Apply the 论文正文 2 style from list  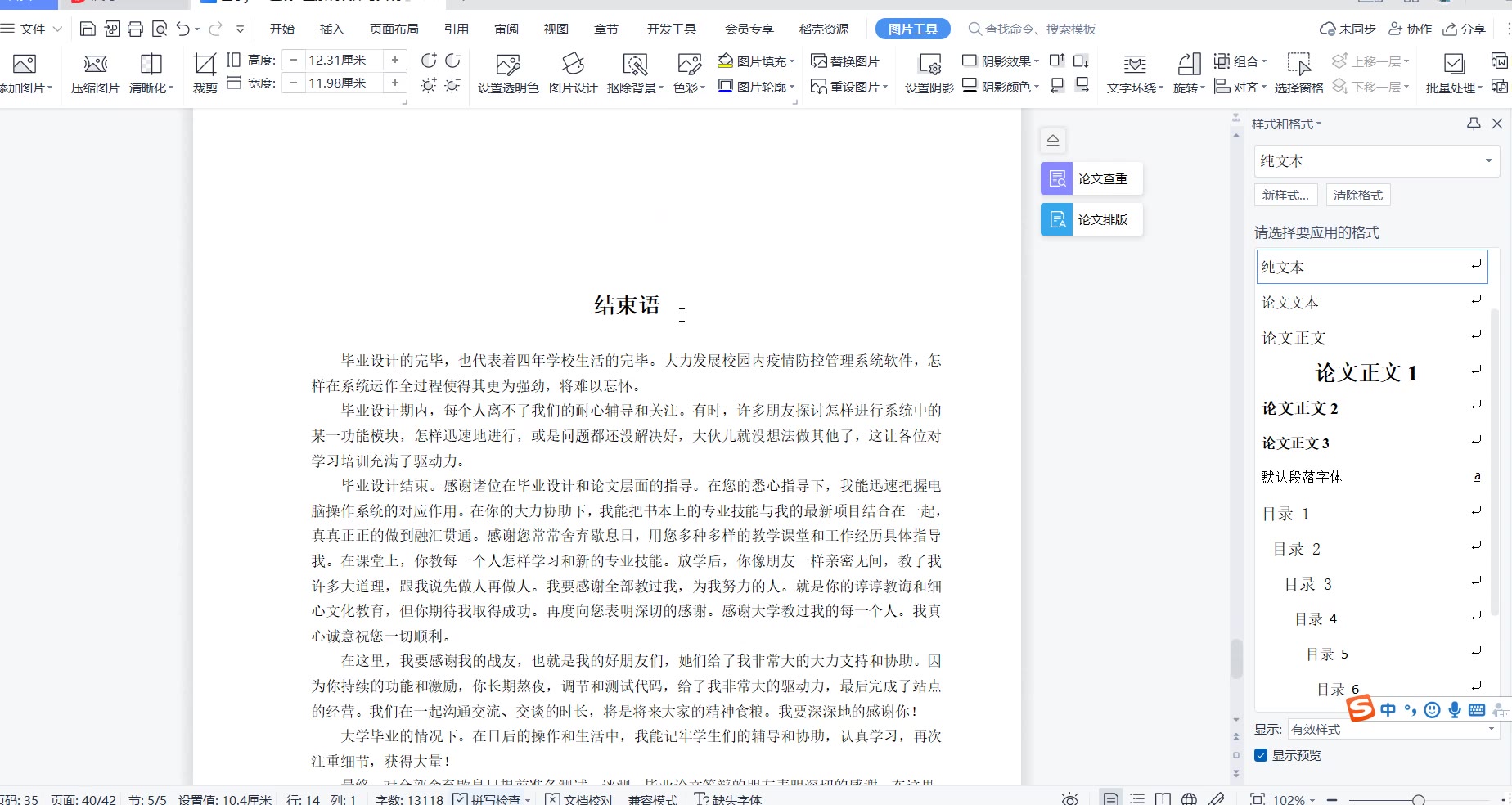[1300, 408]
